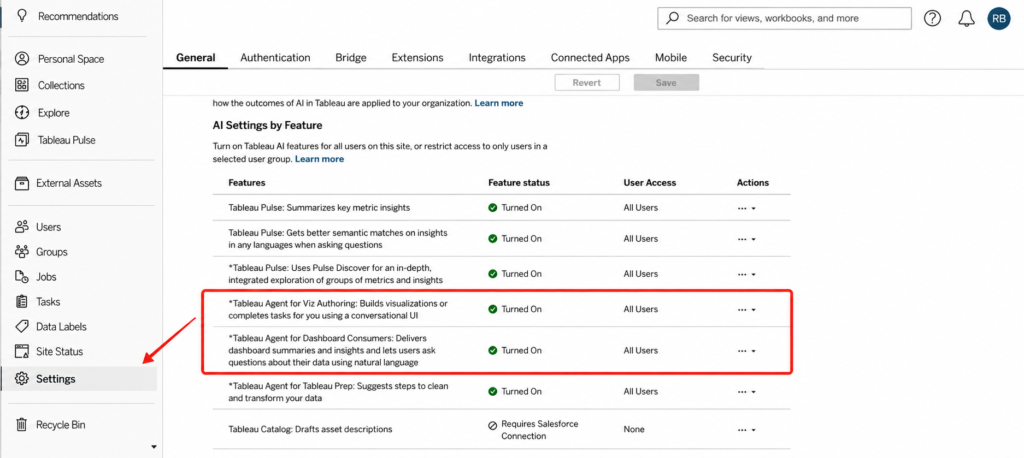
Task: Open Learn more link after organization text
Action: (499, 103)
